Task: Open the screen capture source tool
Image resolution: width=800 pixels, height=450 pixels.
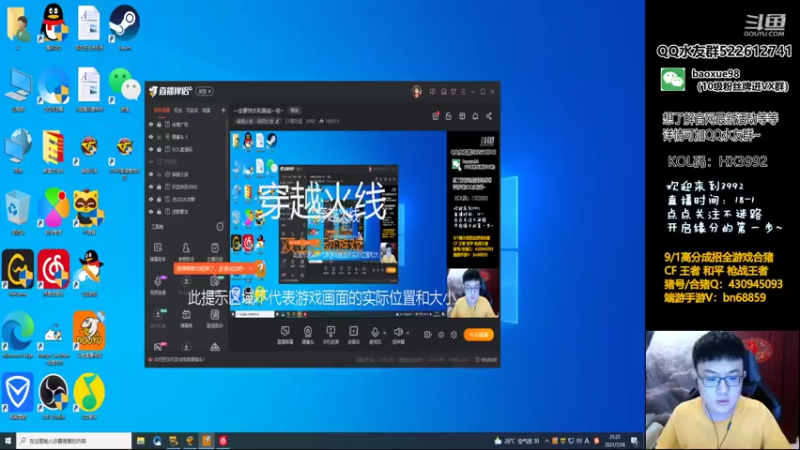Action: [x=285, y=335]
